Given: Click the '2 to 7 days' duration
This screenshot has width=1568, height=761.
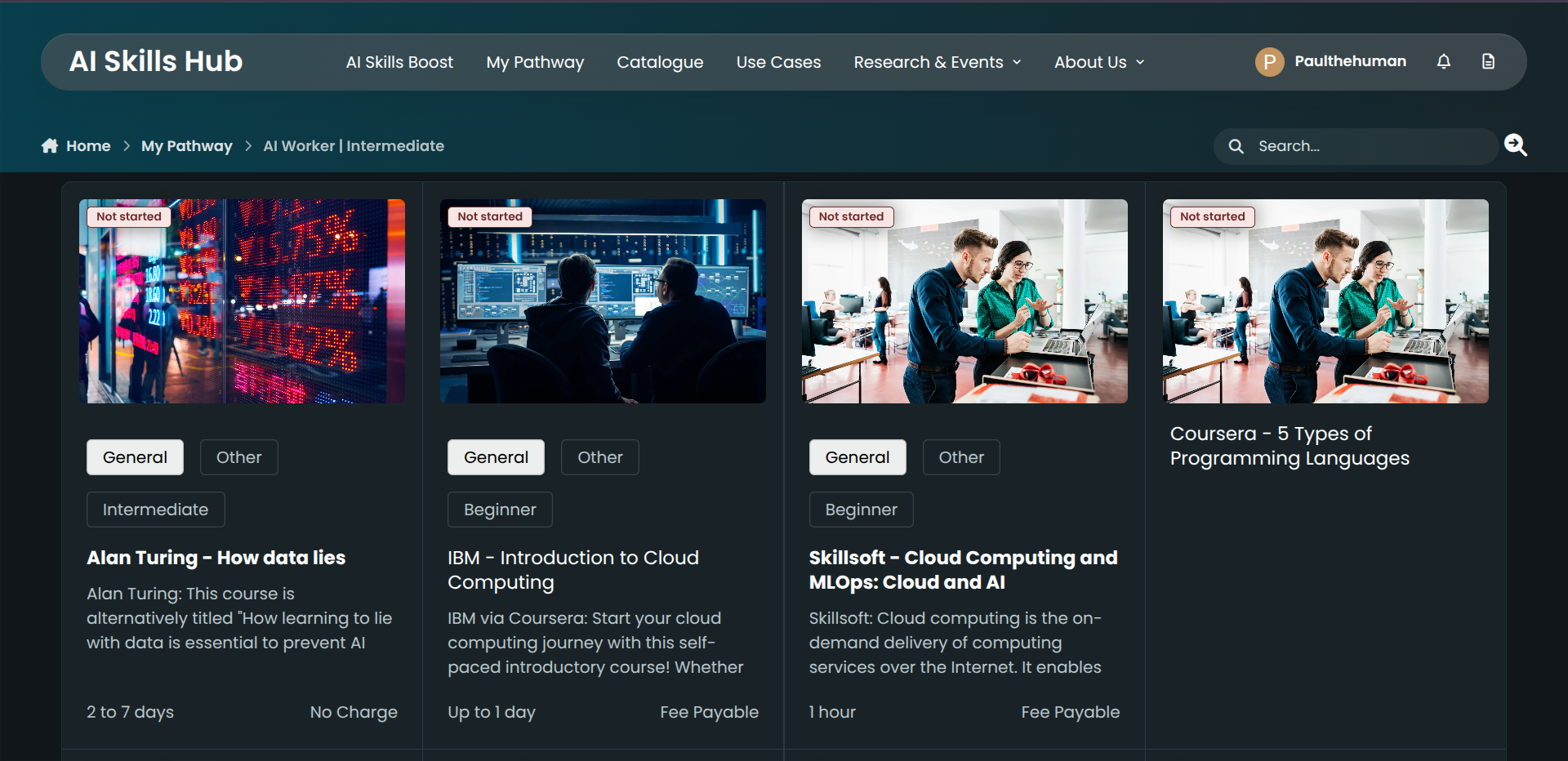Looking at the screenshot, I should tap(131, 712).
